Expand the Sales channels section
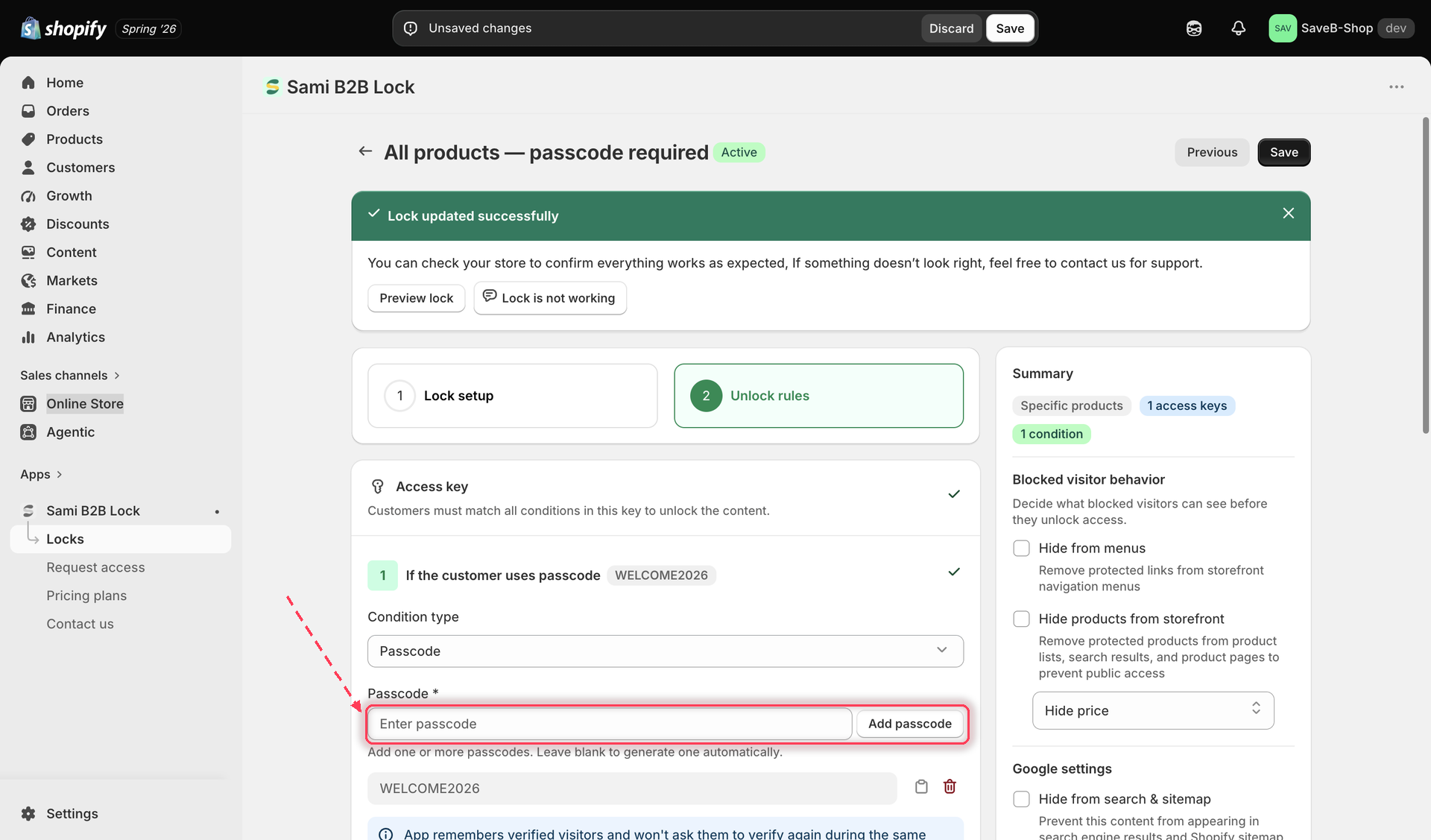Screen dimensions: 1431x840 (70, 376)
